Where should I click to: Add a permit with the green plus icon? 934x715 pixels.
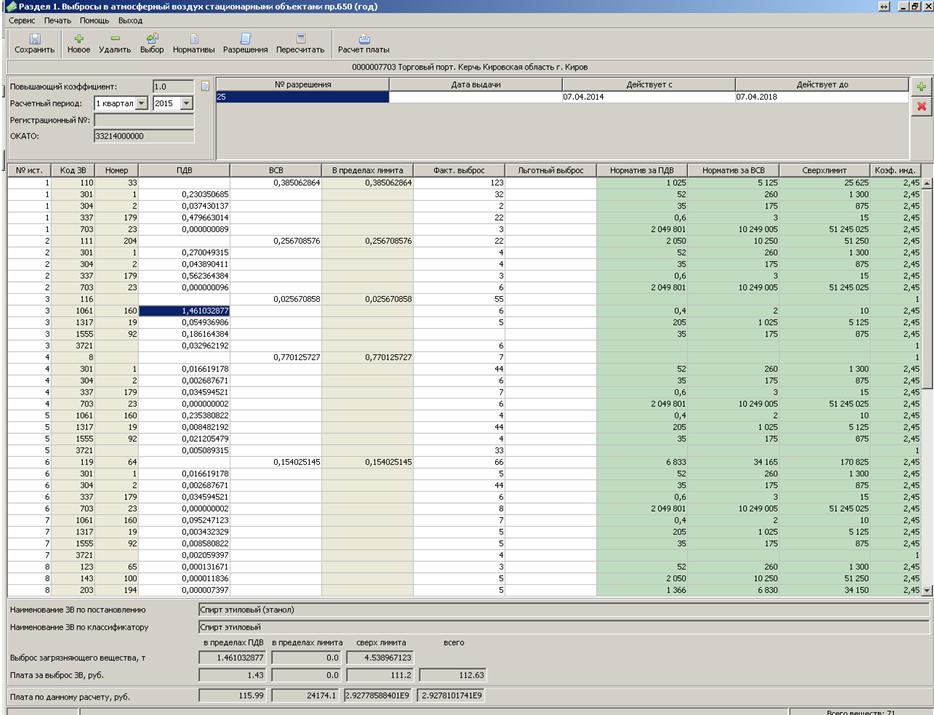921,88
